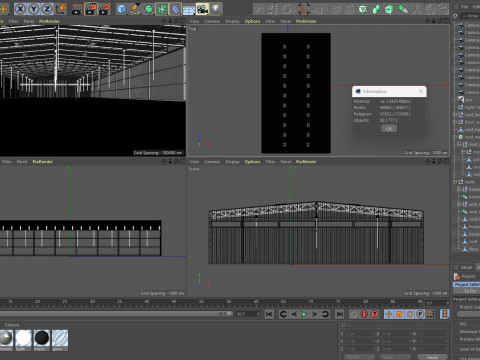This screenshot has width=480, height=360.
Task: Select the Spline Pen tool
Action: (135, 9)
